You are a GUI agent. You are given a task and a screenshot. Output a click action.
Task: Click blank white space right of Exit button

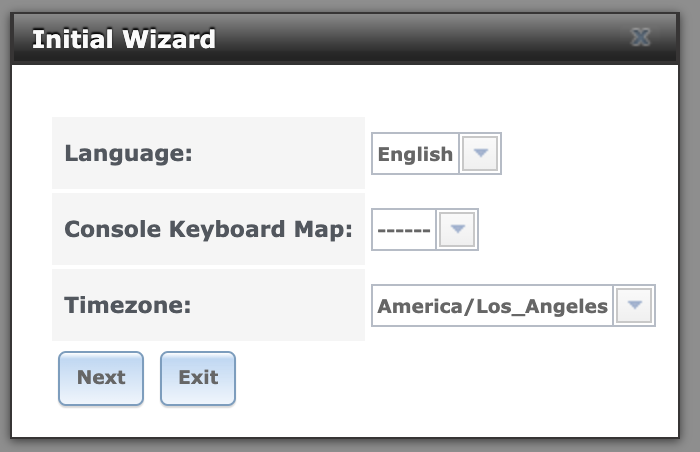coord(450,378)
